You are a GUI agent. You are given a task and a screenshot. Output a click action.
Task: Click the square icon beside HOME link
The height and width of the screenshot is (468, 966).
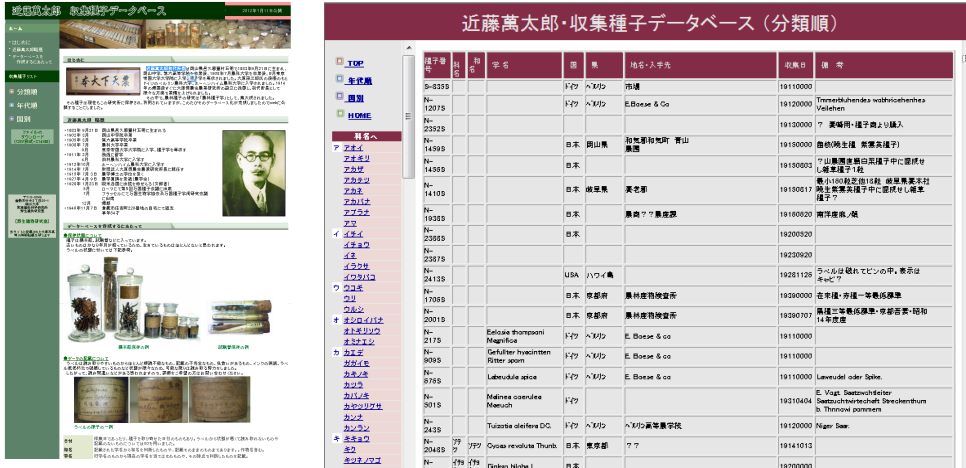[339, 114]
